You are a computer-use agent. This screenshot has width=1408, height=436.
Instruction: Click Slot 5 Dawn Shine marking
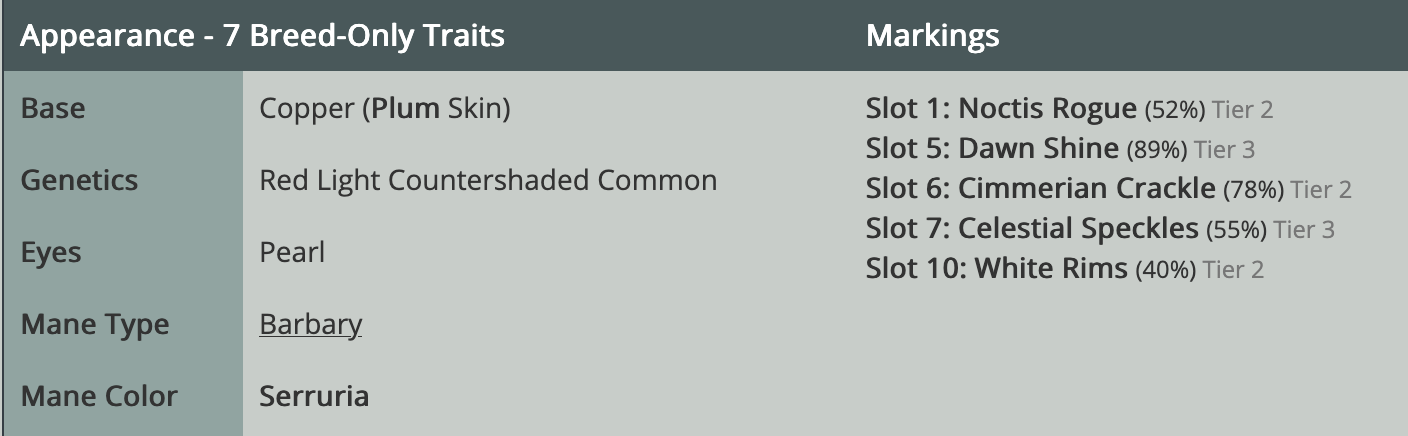[992, 149]
